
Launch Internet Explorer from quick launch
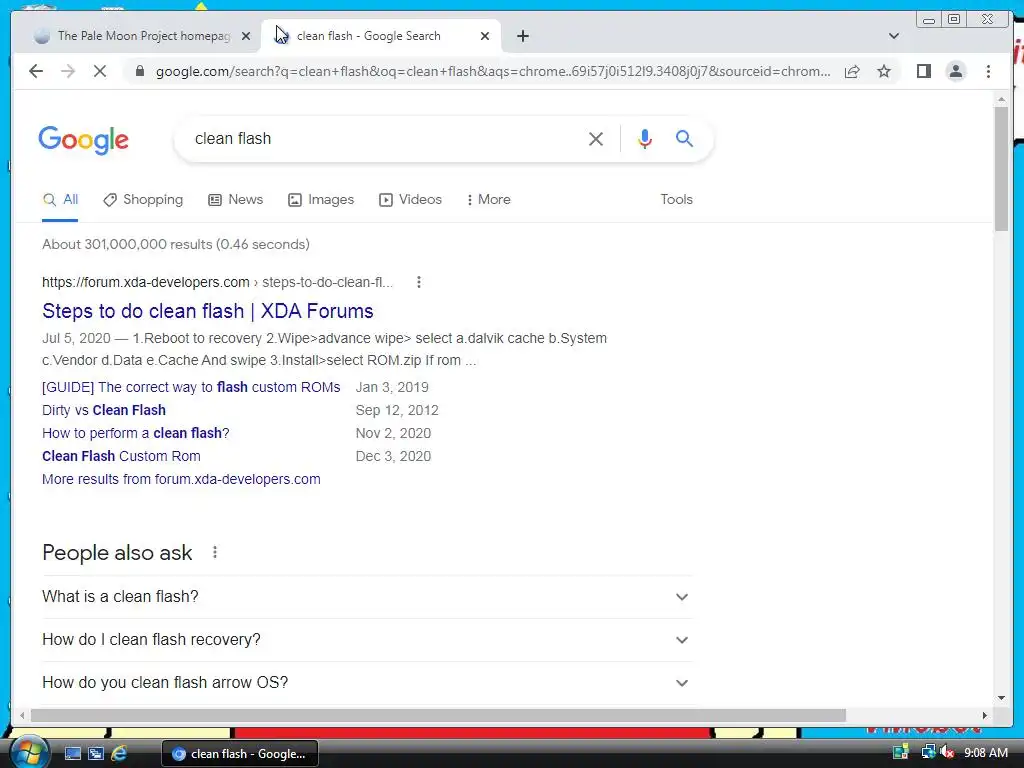tap(119, 754)
